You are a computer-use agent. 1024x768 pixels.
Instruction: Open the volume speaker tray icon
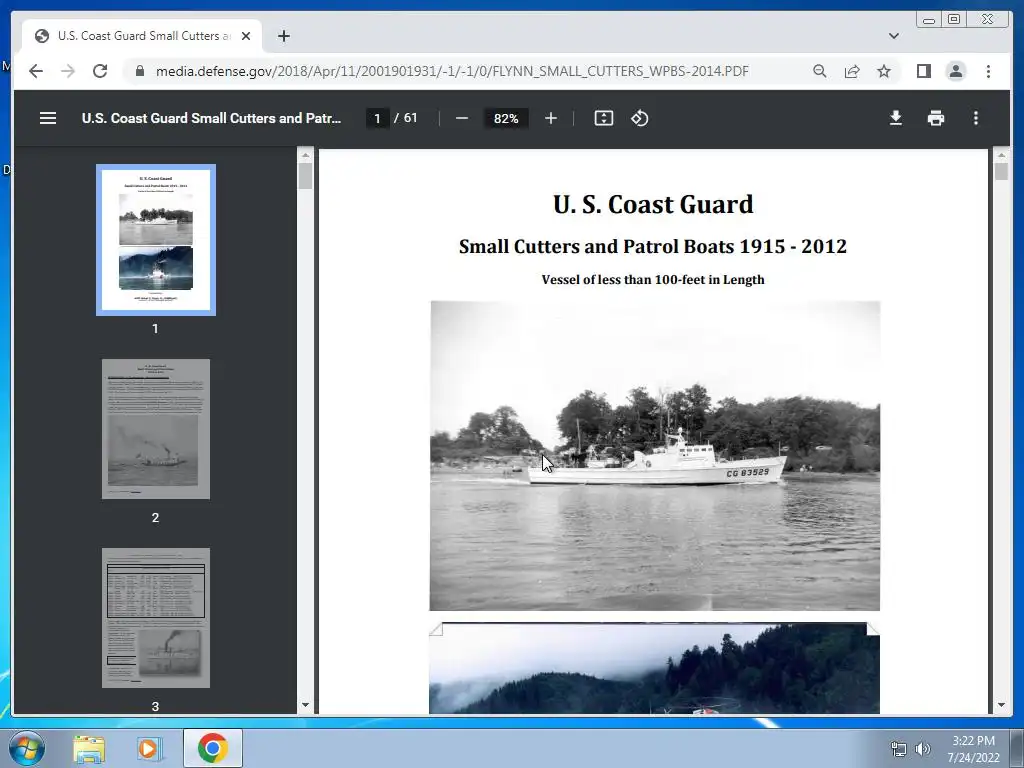click(922, 749)
